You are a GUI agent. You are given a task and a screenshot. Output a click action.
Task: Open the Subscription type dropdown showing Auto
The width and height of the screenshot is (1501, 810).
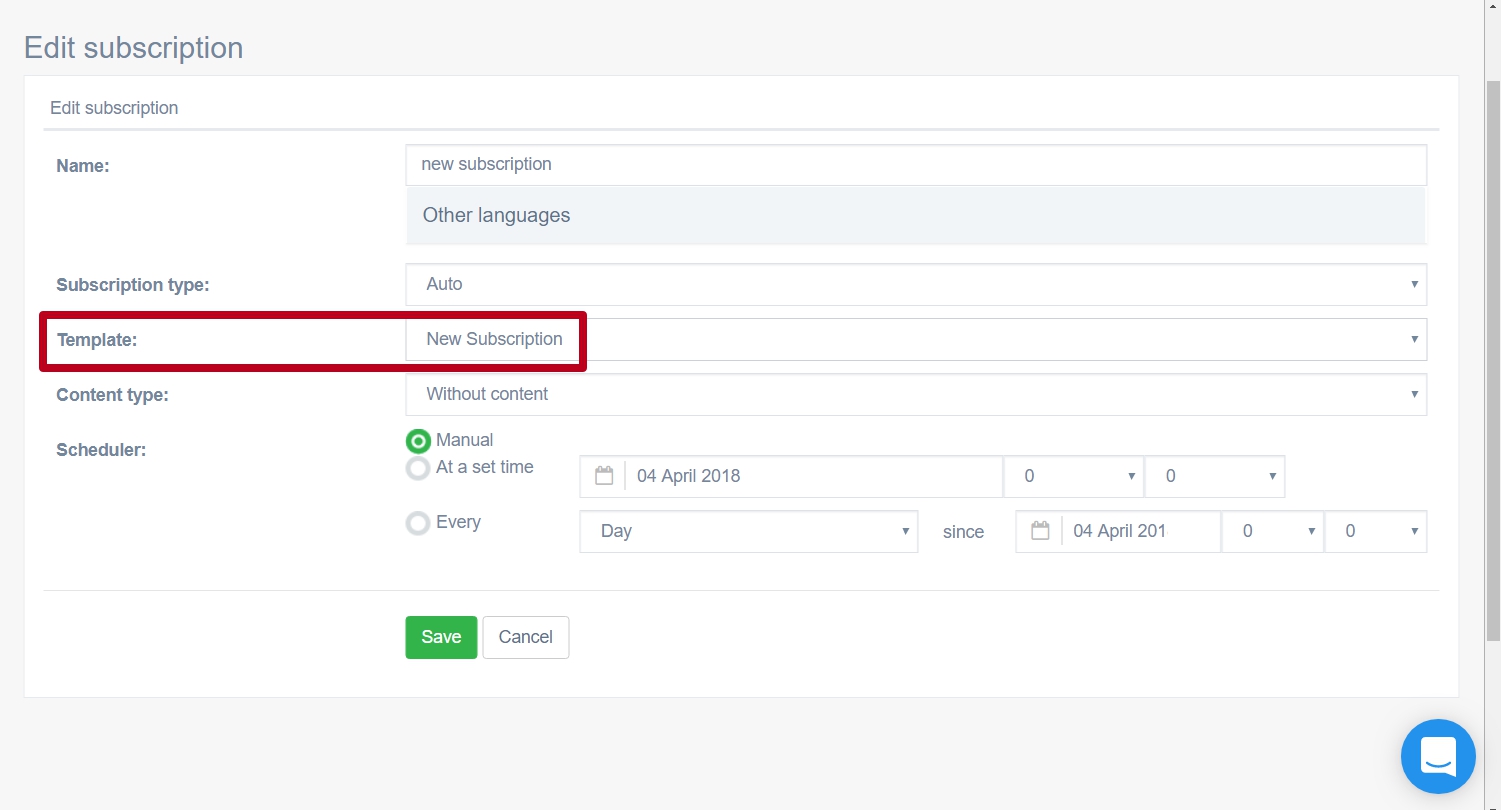pyautogui.click(x=916, y=284)
